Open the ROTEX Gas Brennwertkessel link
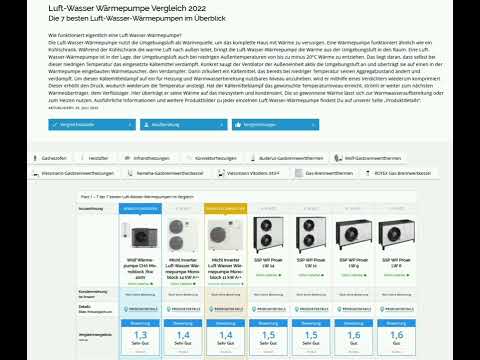The height and width of the screenshot is (360, 480). (402, 173)
